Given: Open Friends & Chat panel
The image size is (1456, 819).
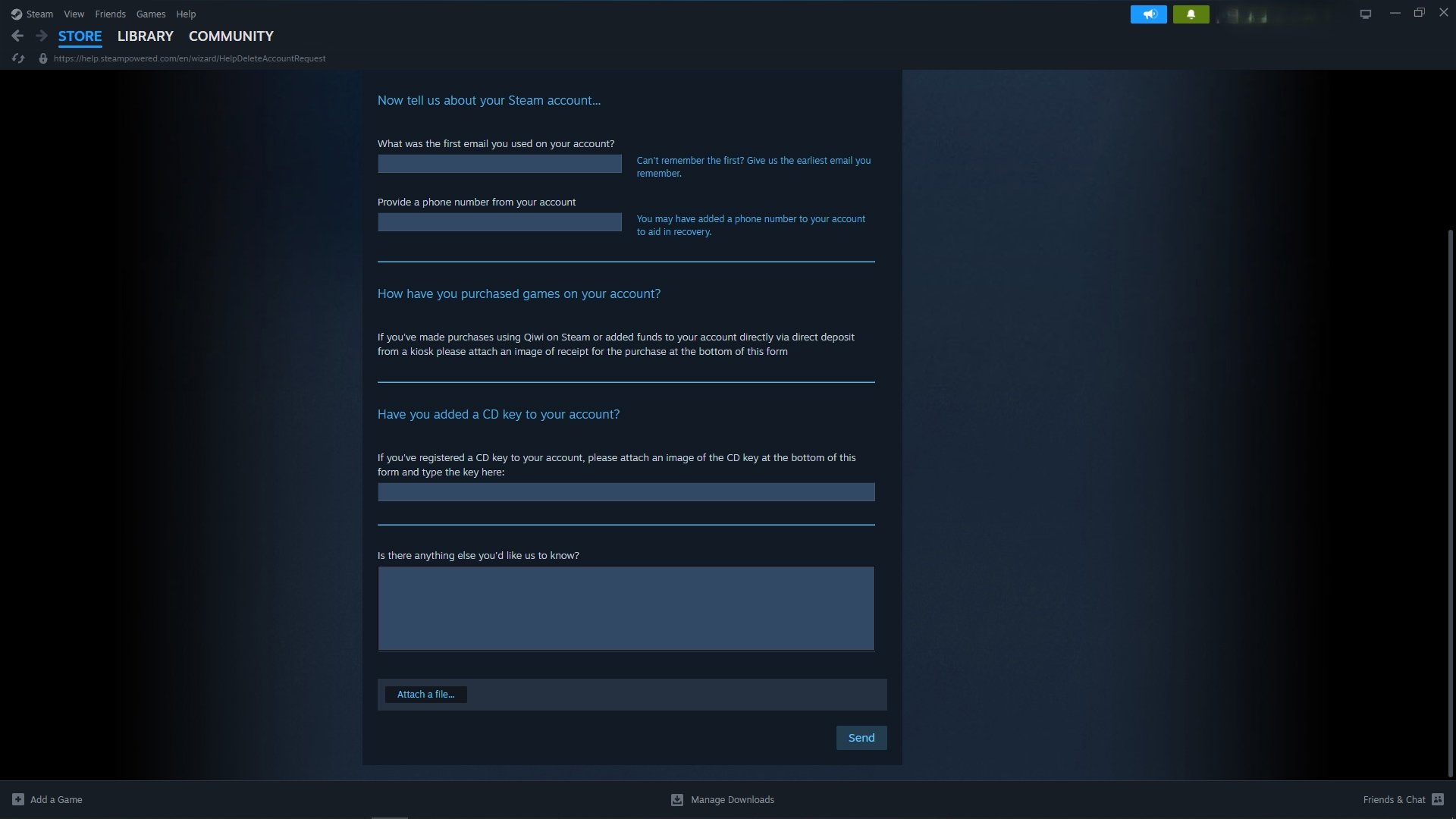Looking at the screenshot, I should [x=1403, y=799].
